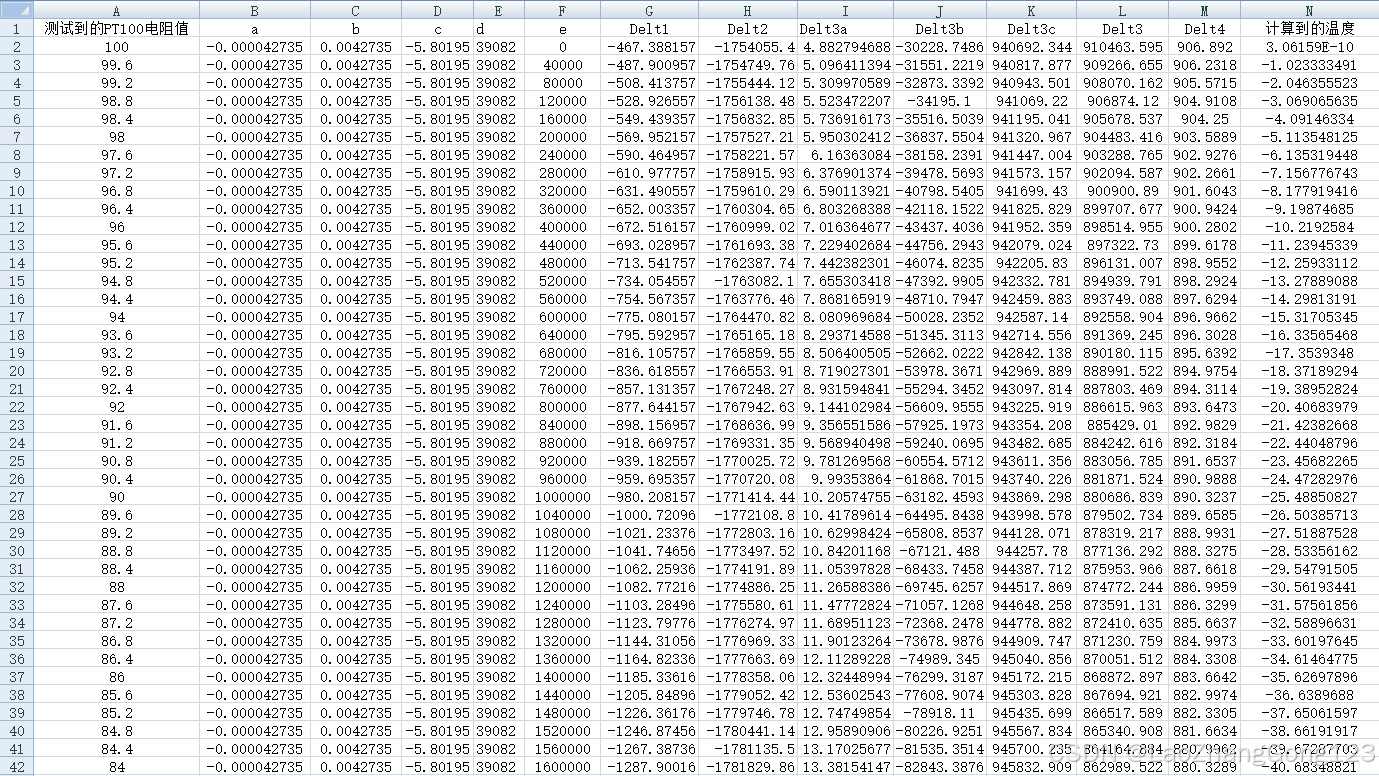Select column L header letter
Screen dimensions: 1379x776
click(x=1122, y=10)
